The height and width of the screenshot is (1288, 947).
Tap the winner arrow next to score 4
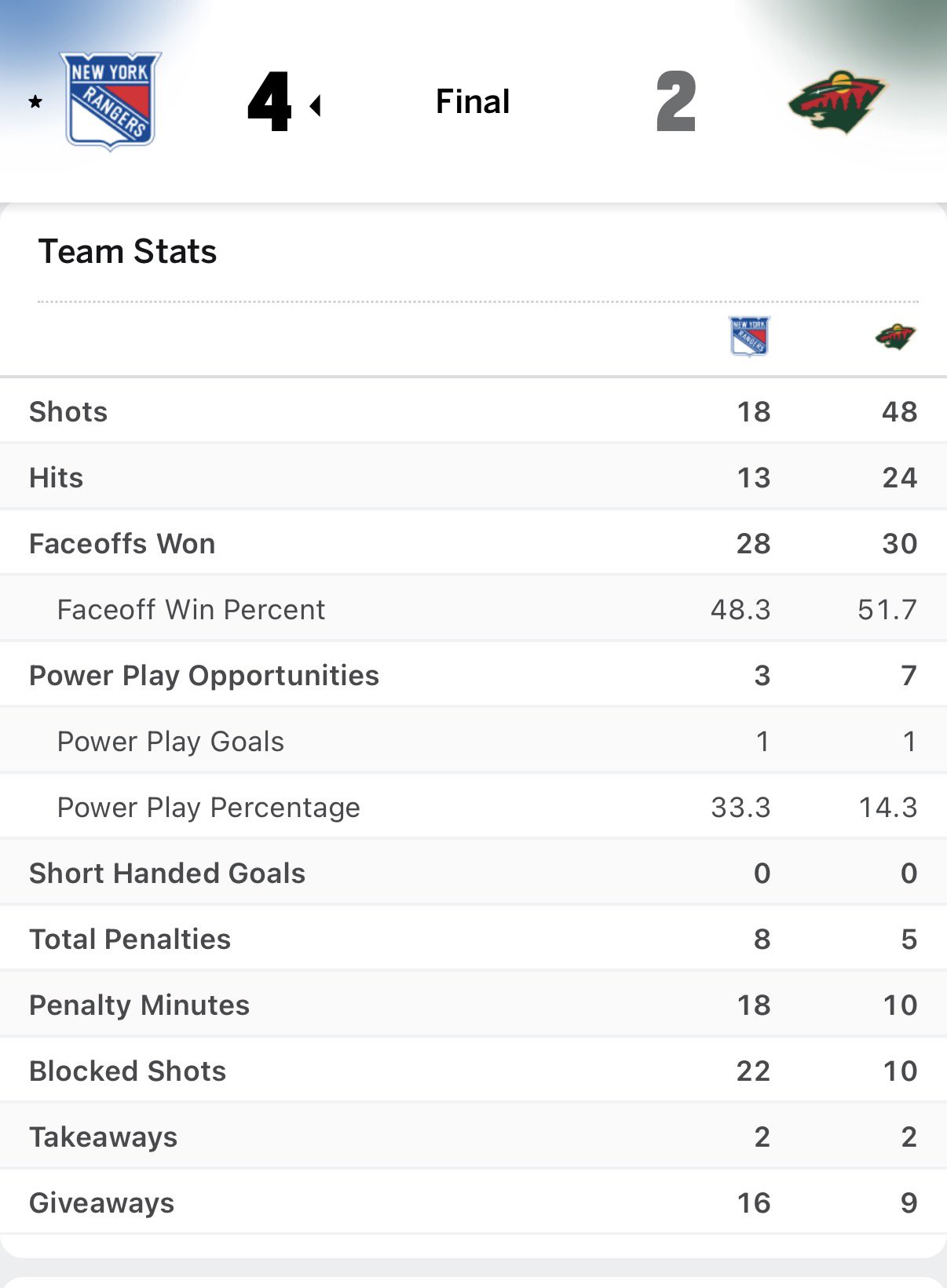(316, 105)
